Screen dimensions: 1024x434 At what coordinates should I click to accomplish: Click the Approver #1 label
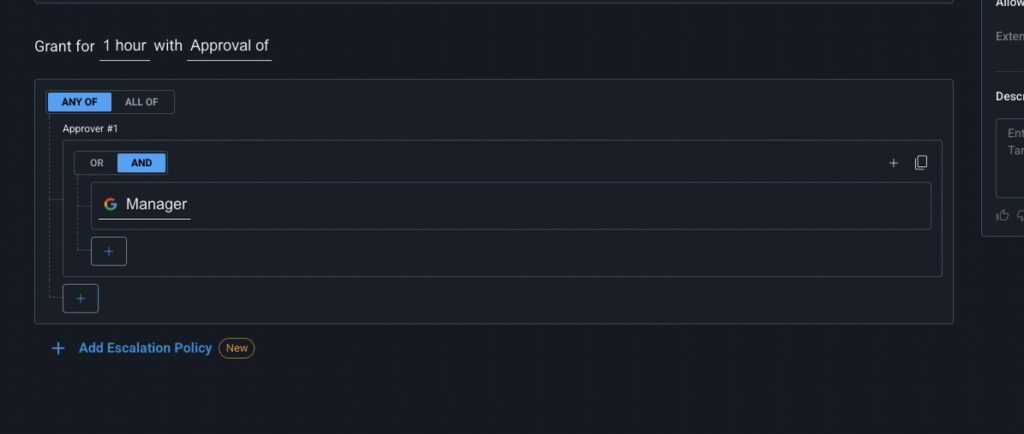click(90, 129)
